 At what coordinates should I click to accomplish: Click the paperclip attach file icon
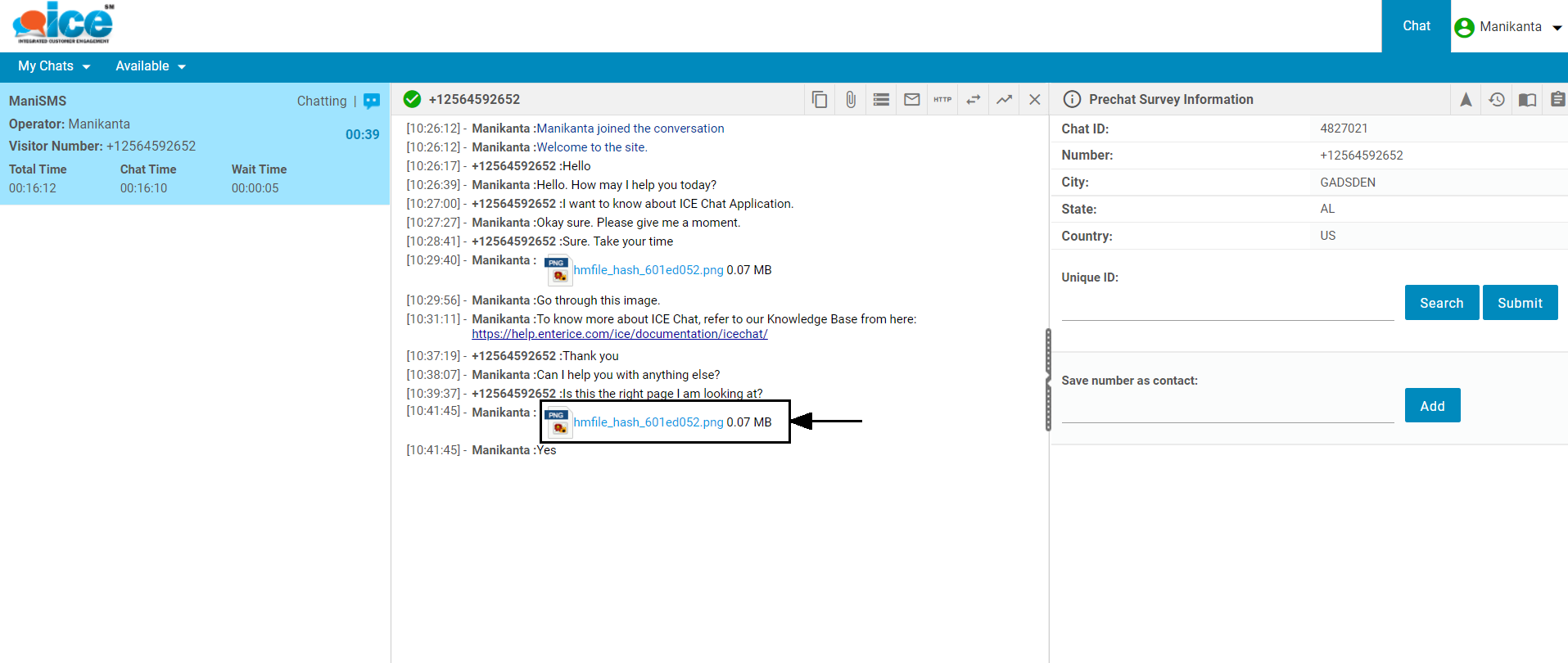pyautogui.click(x=851, y=100)
